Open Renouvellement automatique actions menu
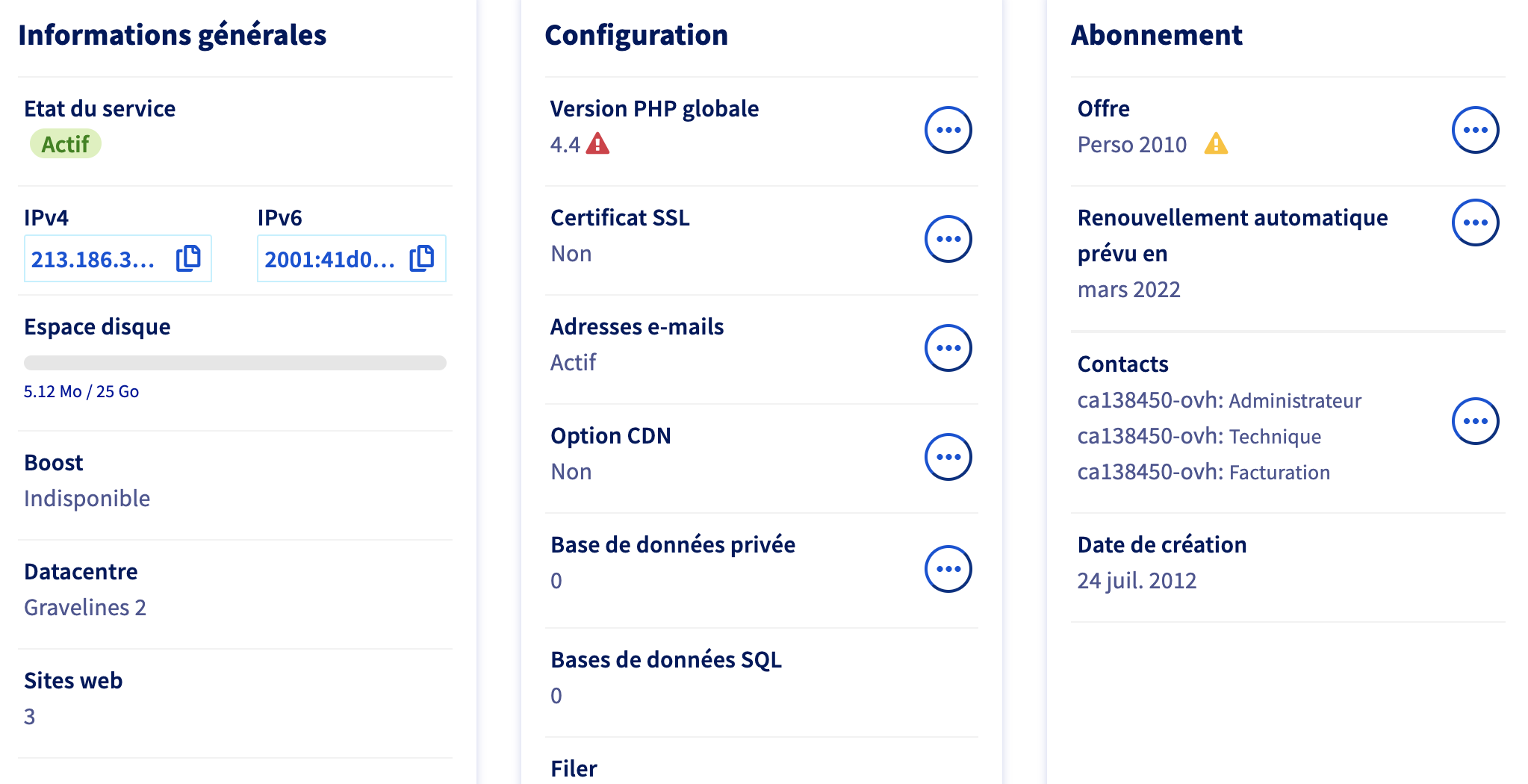 (1475, 223)
